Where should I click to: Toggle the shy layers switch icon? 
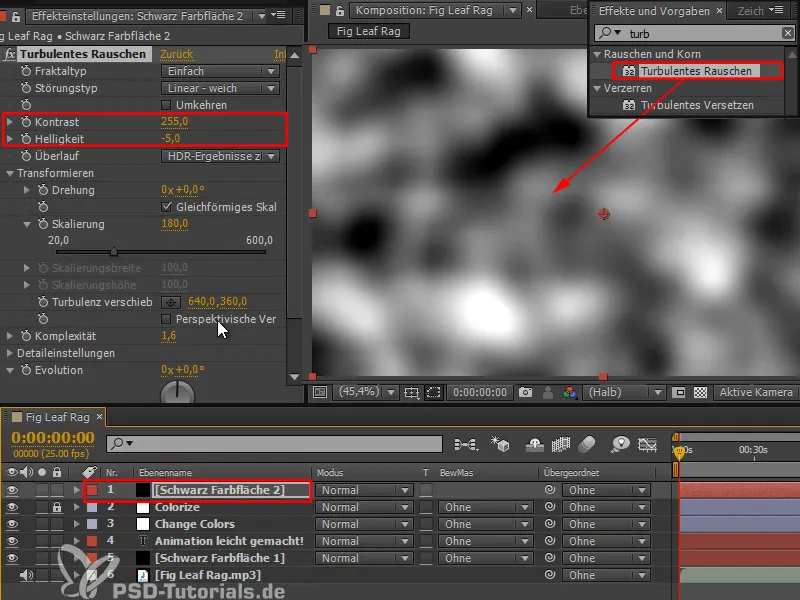click(x=534, y=444)
